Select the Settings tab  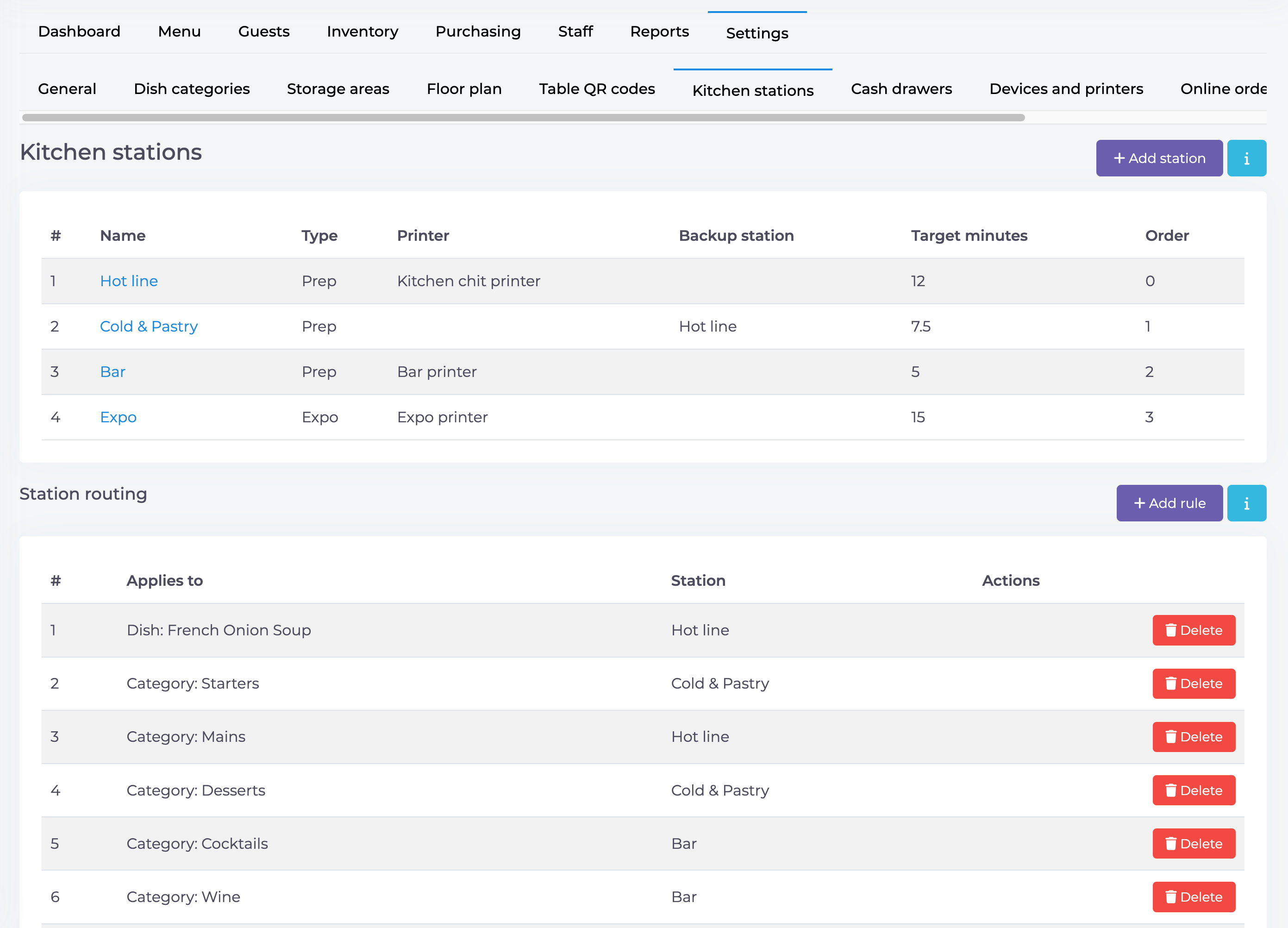[757, 33]
